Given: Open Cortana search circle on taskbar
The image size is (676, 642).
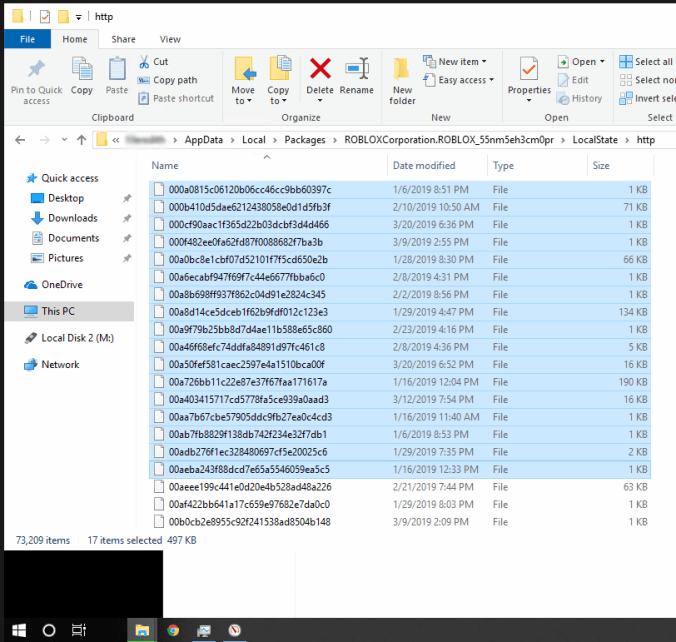Looking at the screenshot, I should coord(49,630).
